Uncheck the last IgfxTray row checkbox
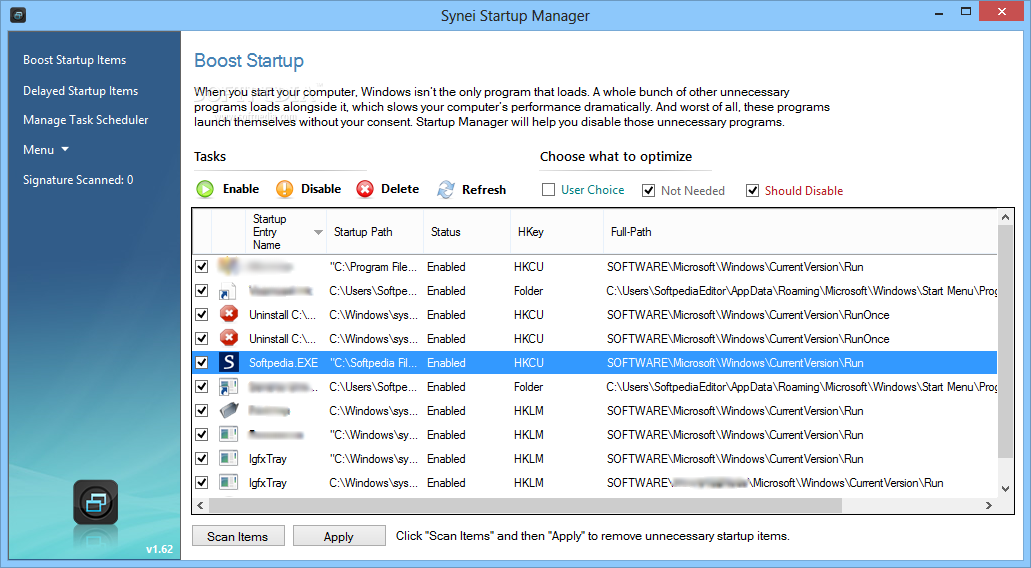1031x568 pixels. [202, 483]
